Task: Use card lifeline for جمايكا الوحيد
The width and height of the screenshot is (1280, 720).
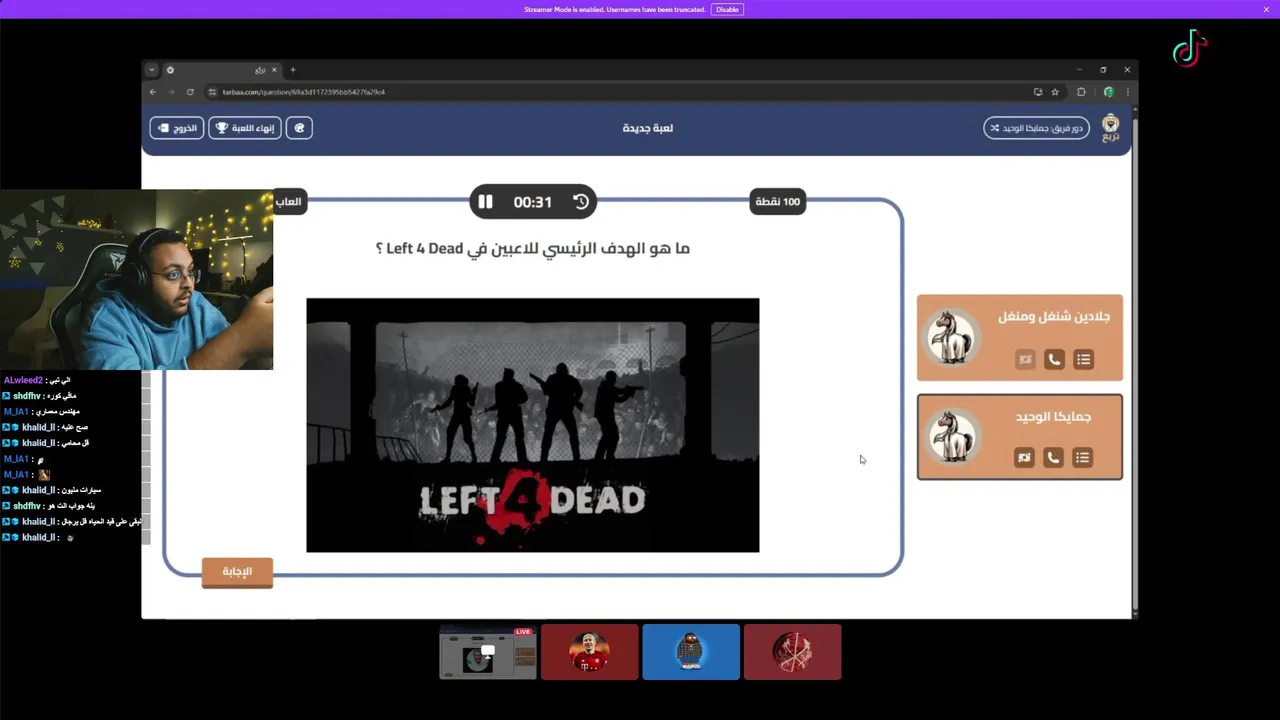Action: (x=1024, y=457)
